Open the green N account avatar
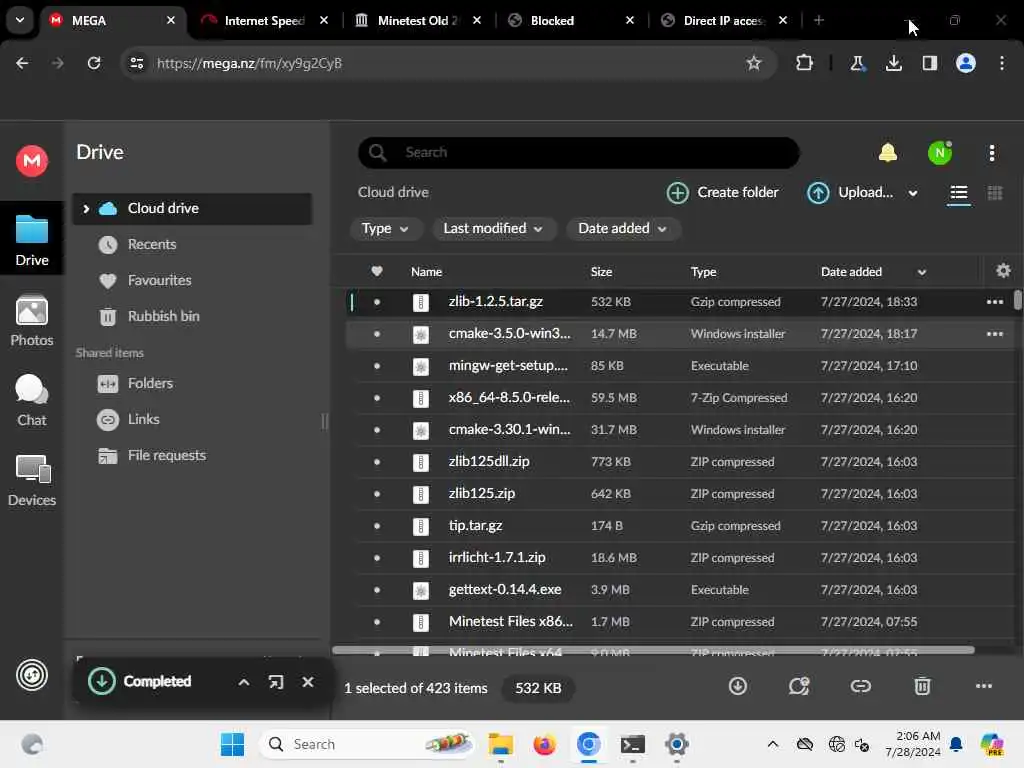 click(x=940, y=153)
